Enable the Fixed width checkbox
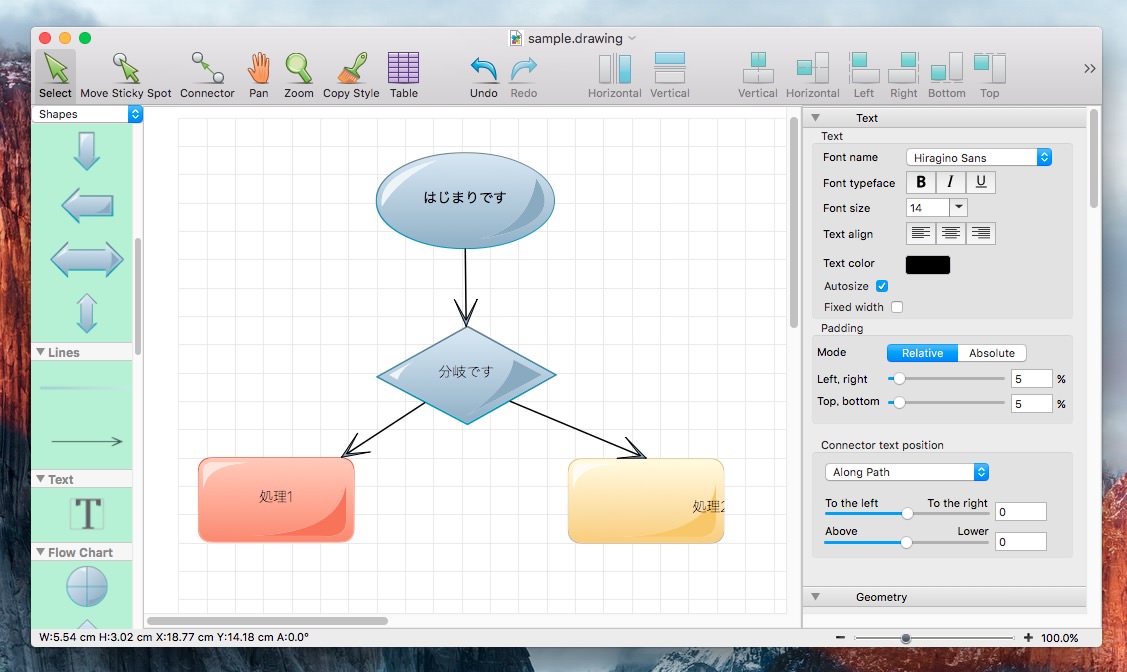 (897, 307)
